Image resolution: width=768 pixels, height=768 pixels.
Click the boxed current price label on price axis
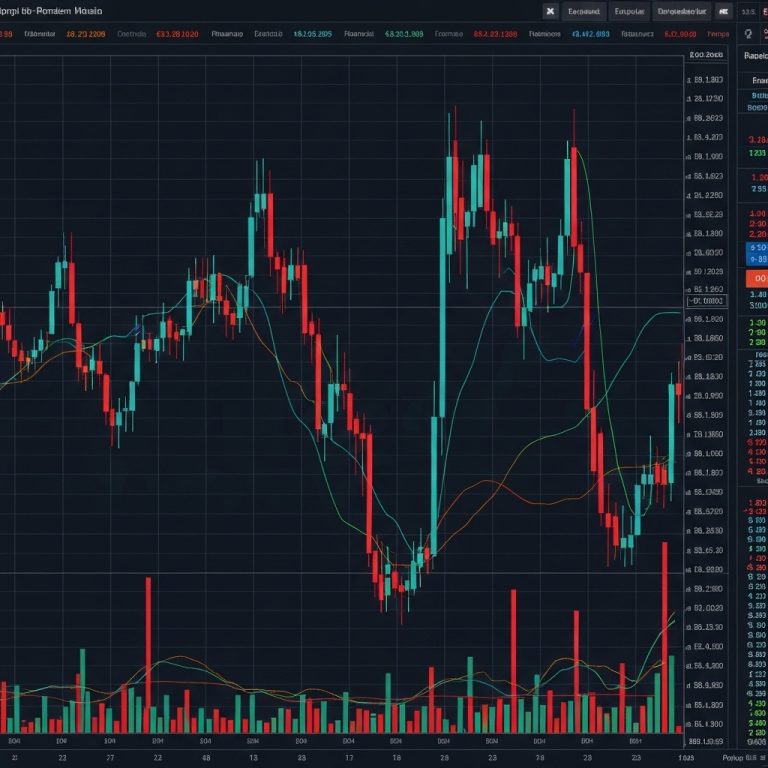tap(706, 300)
